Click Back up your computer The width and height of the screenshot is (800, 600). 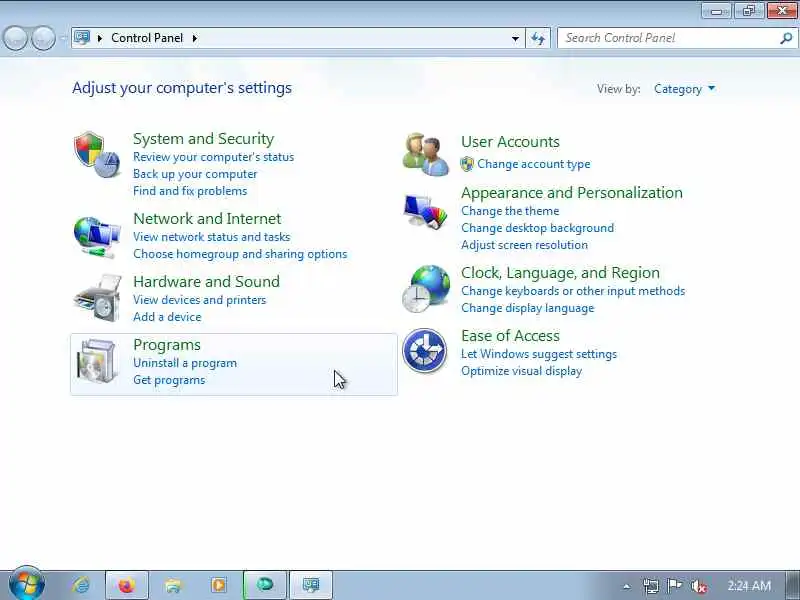pyautogui.click(x=195, y=174)
